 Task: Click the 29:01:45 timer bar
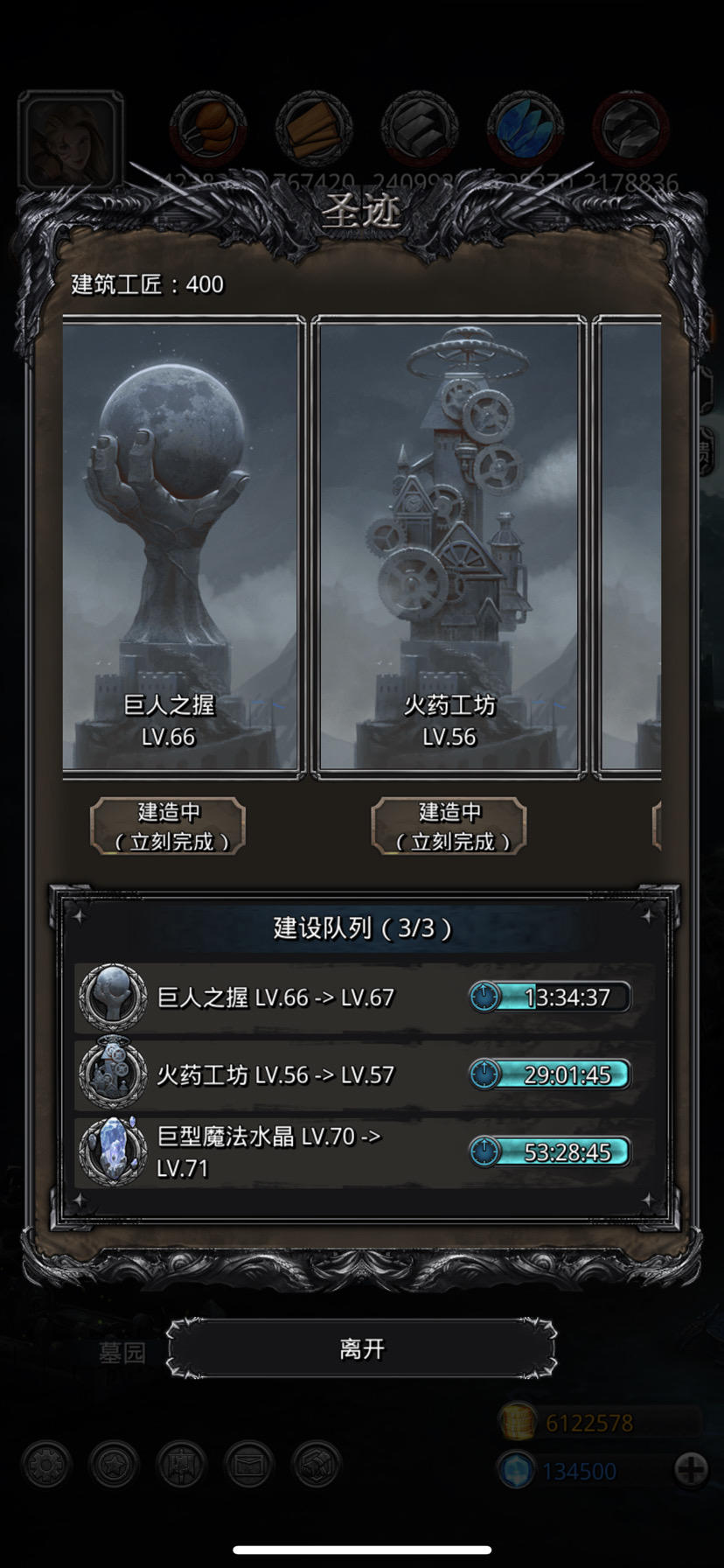pyautogui.click(x=550, y=1074)
